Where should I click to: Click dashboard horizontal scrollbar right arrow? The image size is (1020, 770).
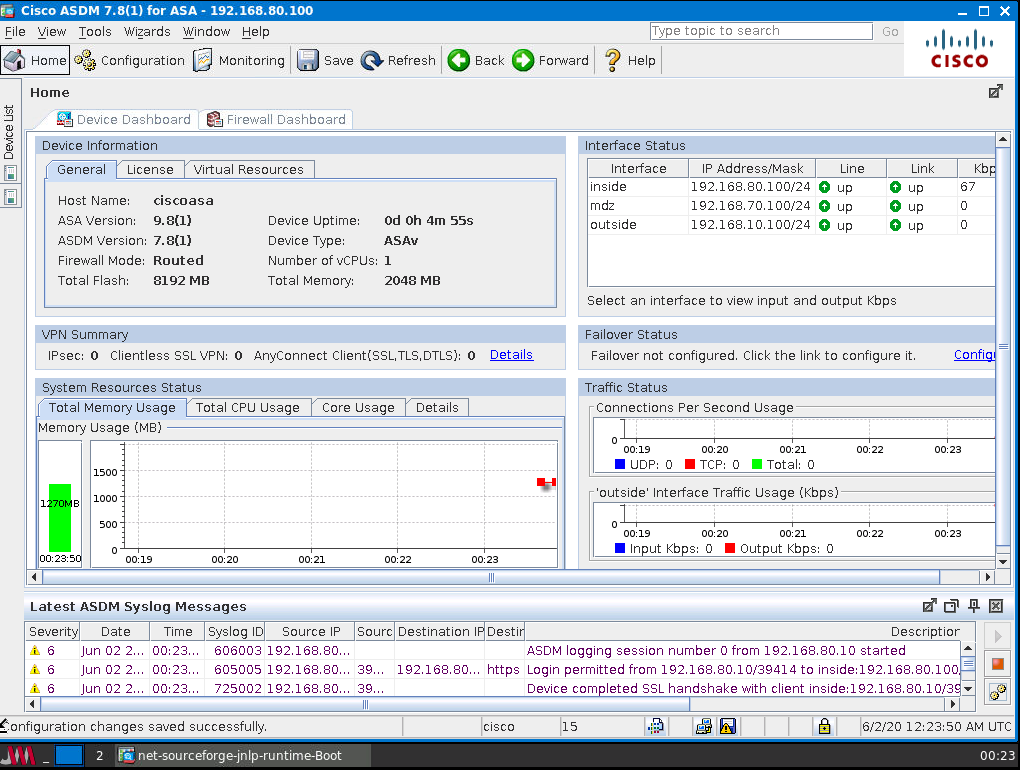tap(987, 576)
